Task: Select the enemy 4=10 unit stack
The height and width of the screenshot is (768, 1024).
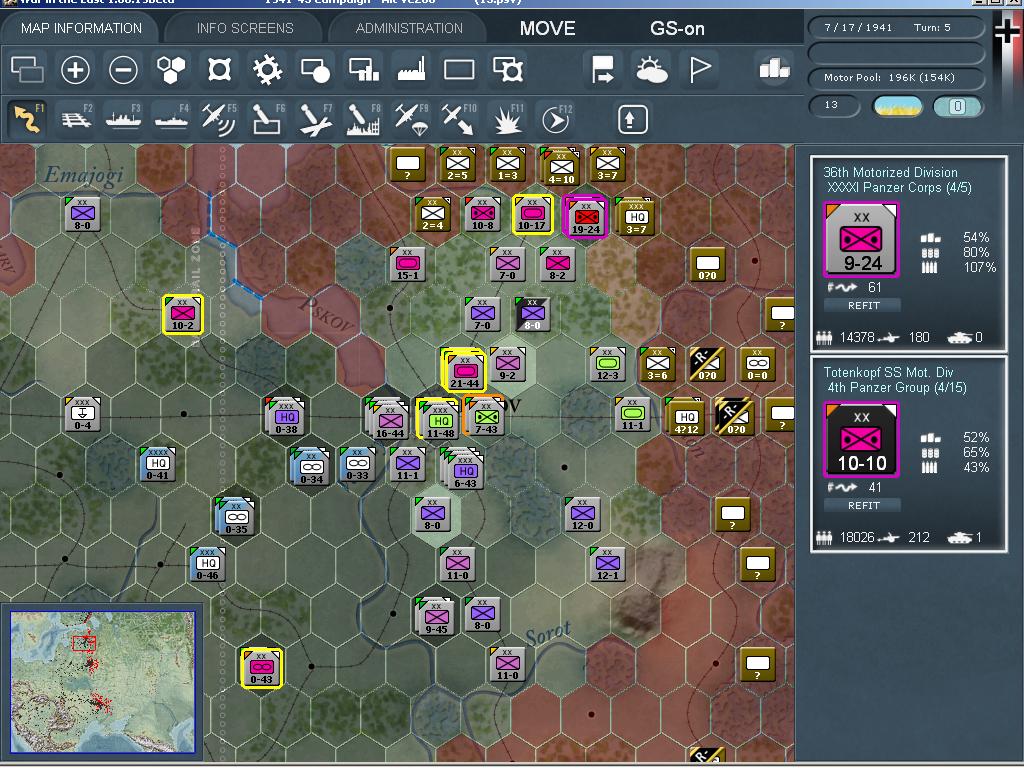Action: click(x=560, y=167)
